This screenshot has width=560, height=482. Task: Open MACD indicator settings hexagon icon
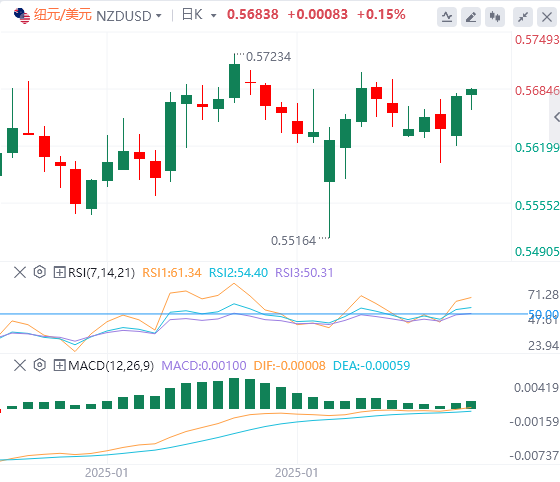[x=40, y=365]
